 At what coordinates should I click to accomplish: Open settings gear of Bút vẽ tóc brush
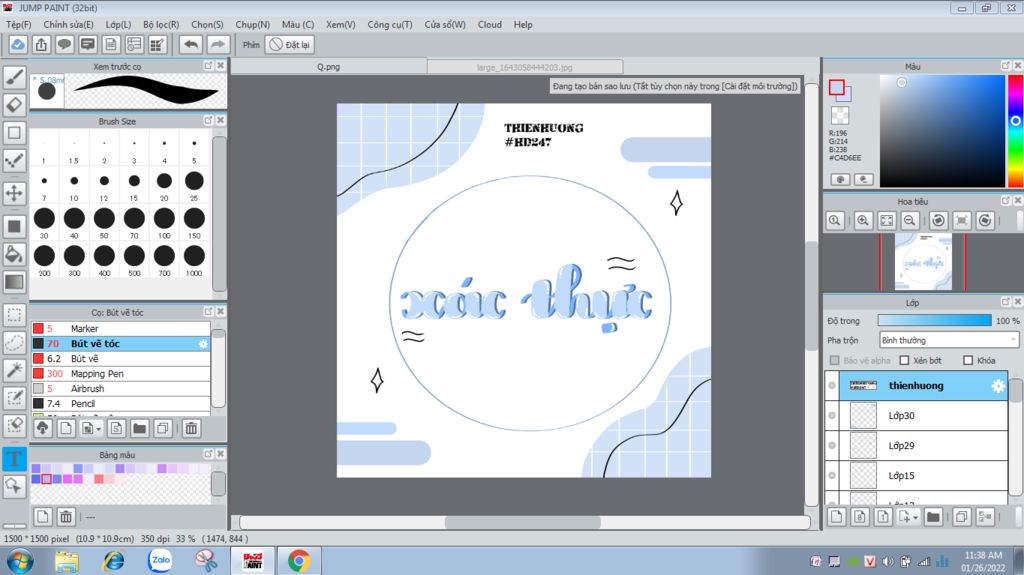coord(203,344)
